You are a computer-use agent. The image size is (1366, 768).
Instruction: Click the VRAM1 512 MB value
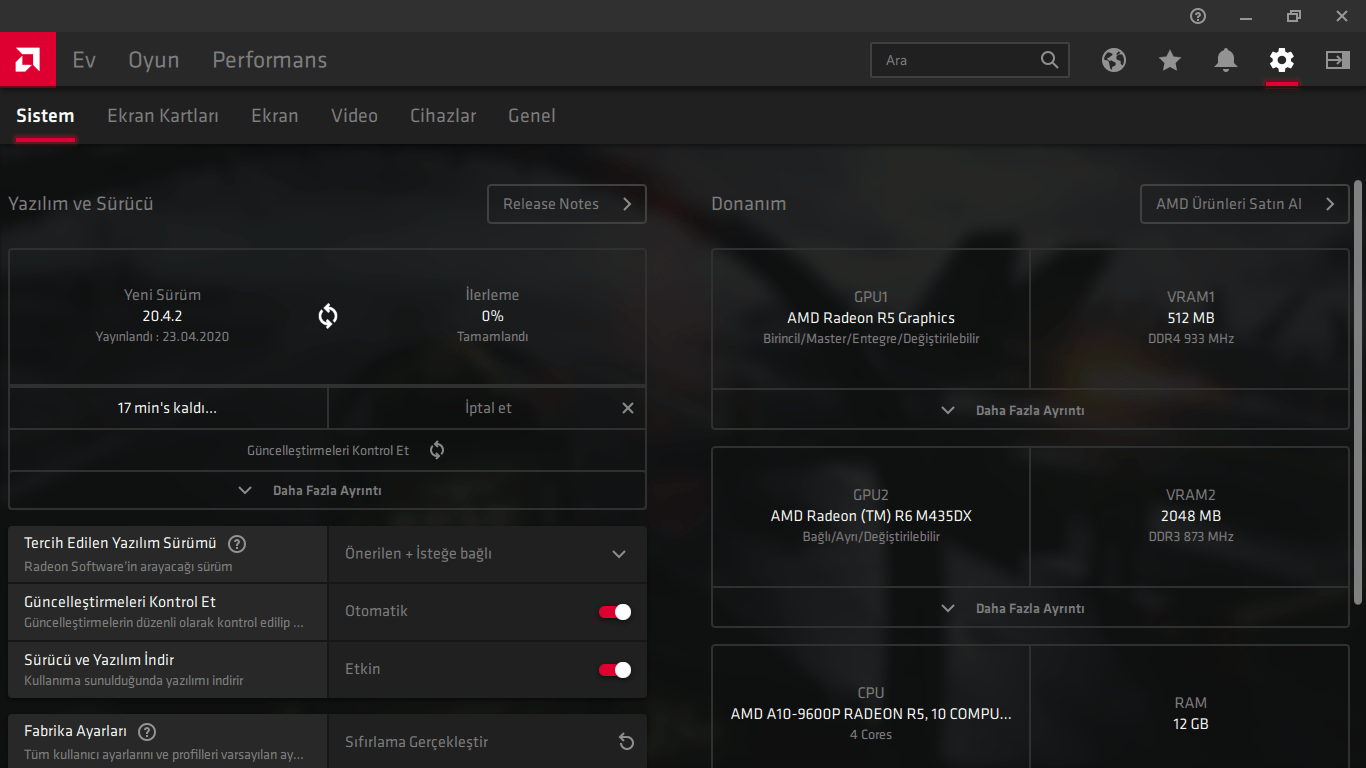pyautogui.click(x=1190, y=318)
